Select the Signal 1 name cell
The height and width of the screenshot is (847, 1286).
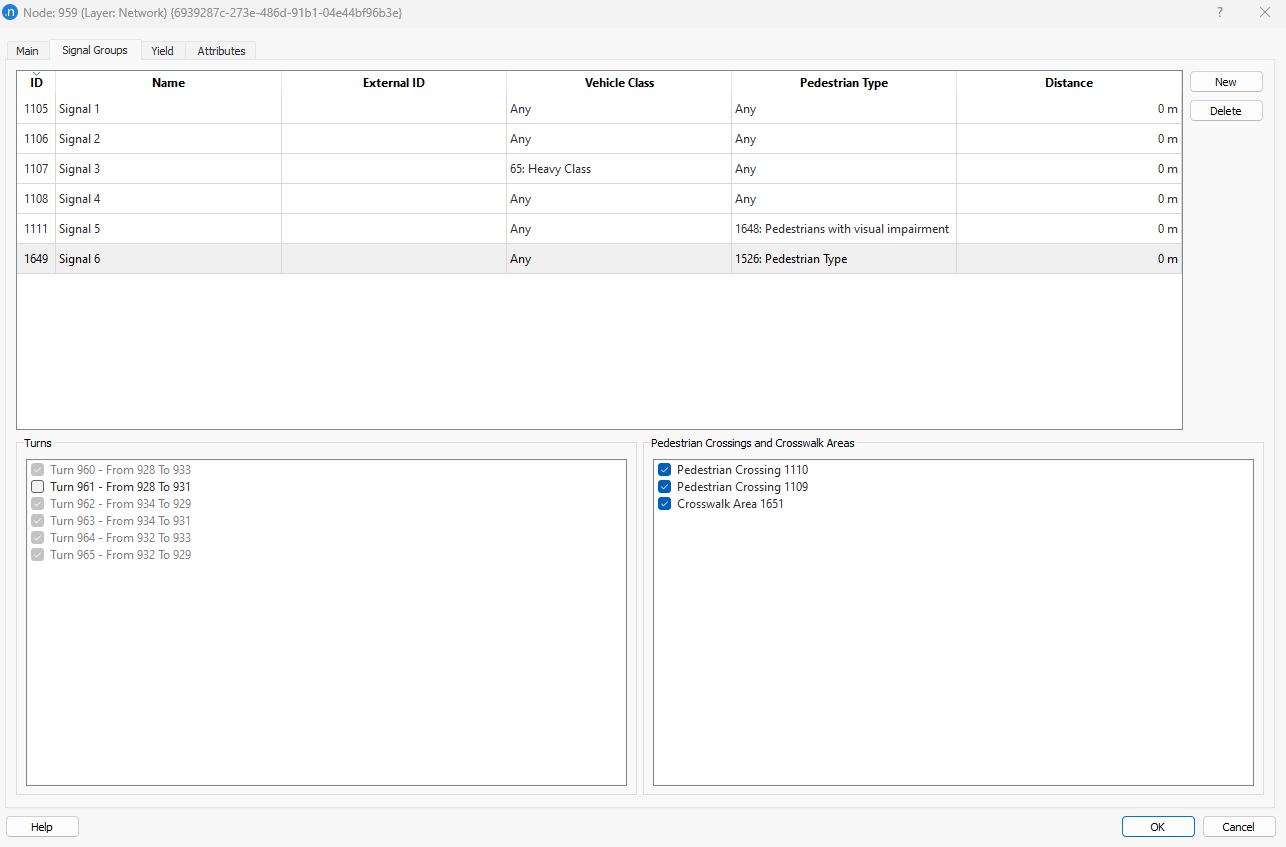168,109
